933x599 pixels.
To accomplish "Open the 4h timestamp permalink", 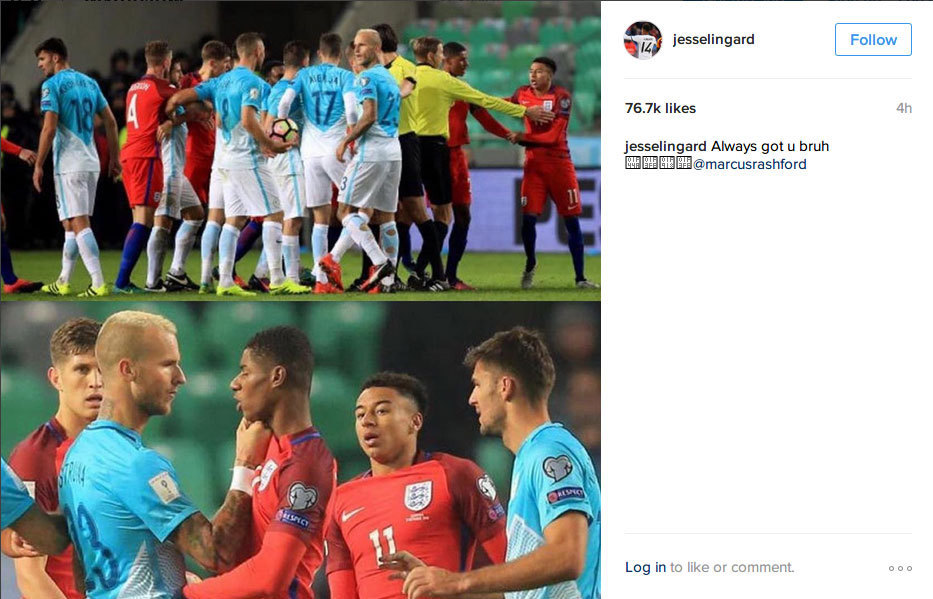I will (x=904, y=108).
